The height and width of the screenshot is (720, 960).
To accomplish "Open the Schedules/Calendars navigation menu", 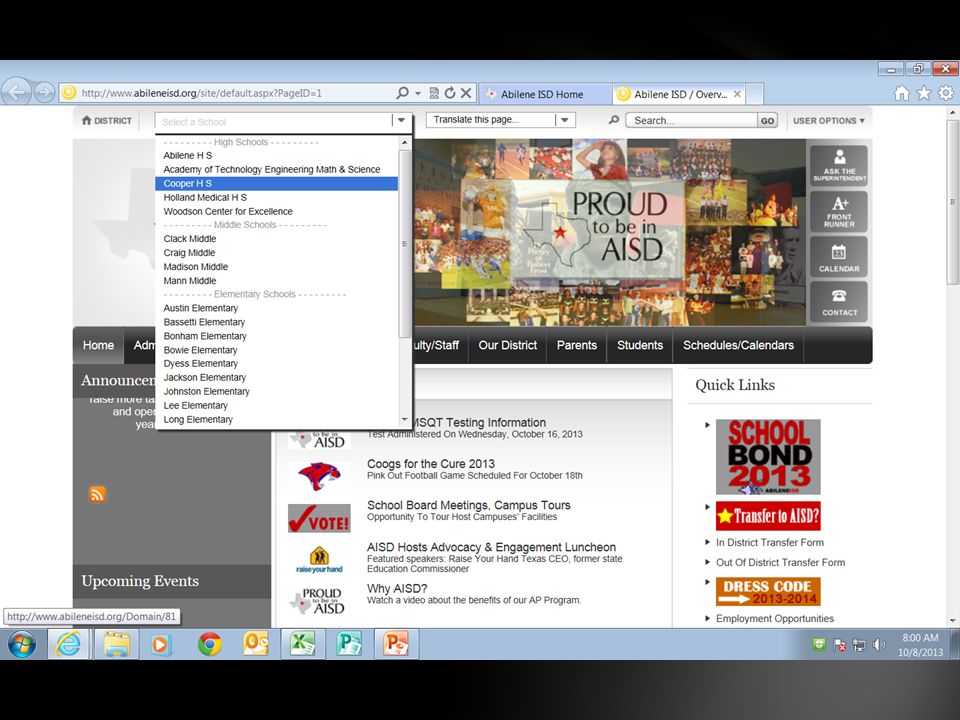I will tap(738, 345).
